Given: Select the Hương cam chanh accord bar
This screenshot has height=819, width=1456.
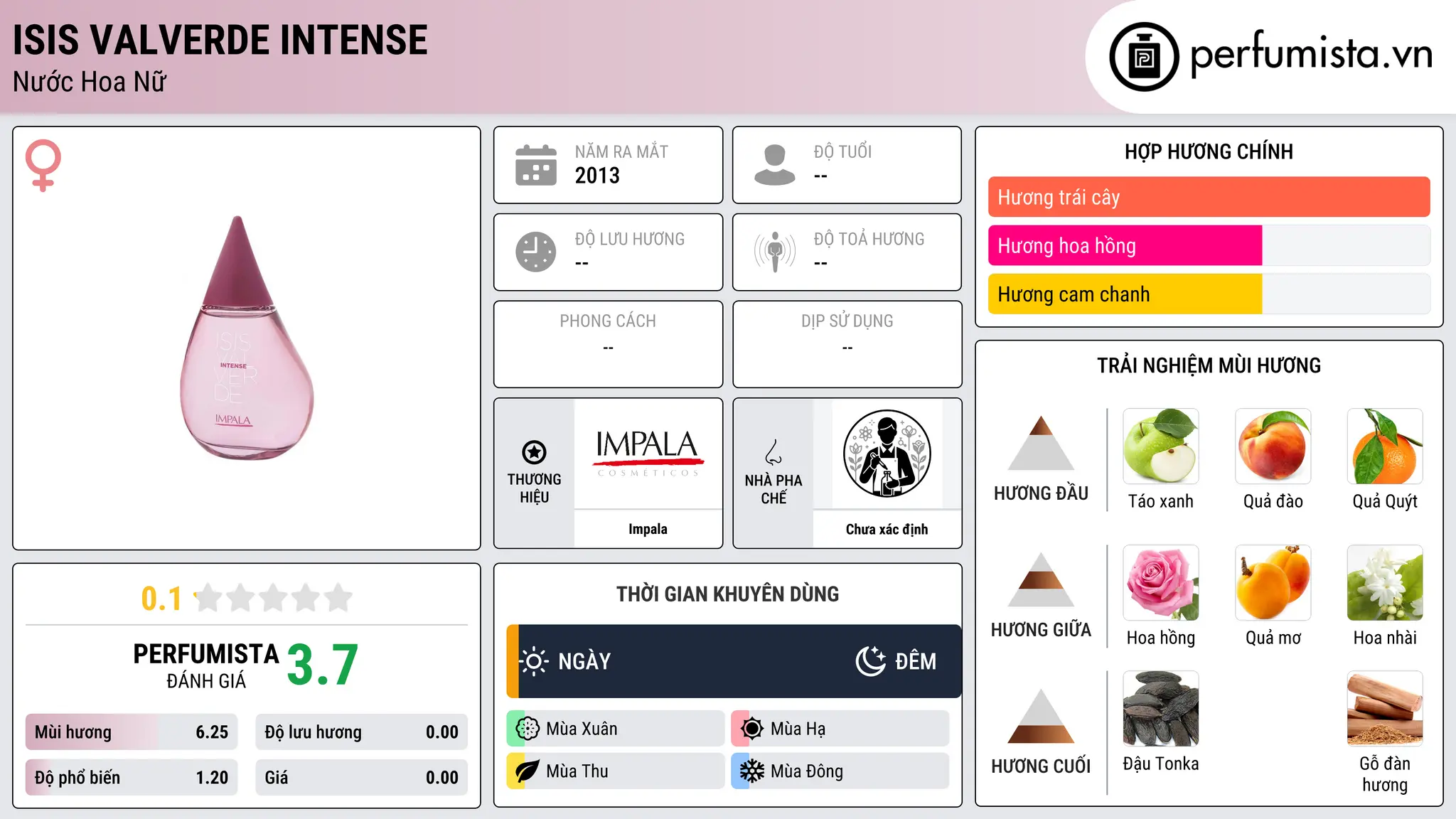Looking at the screenshot, I should [1209, 294].
